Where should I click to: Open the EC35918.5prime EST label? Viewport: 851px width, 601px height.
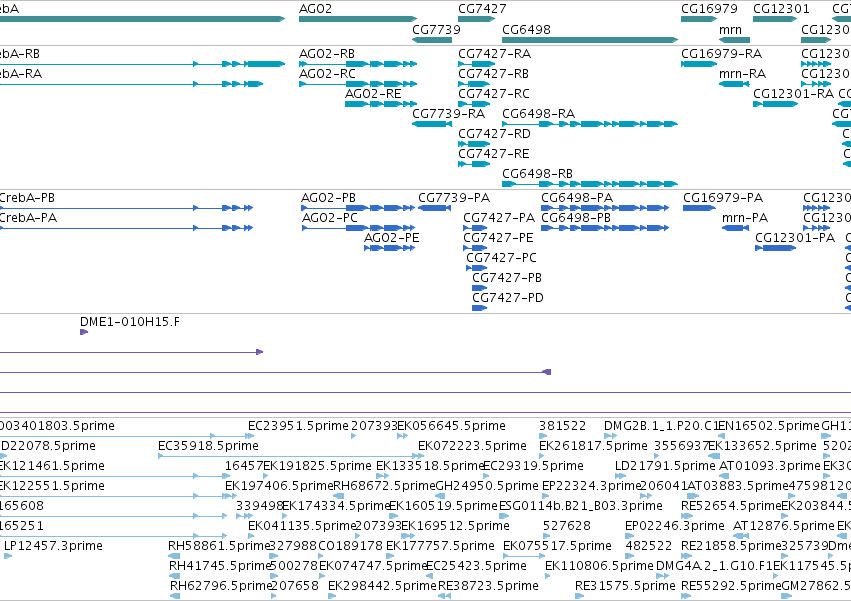pos(208,446)
